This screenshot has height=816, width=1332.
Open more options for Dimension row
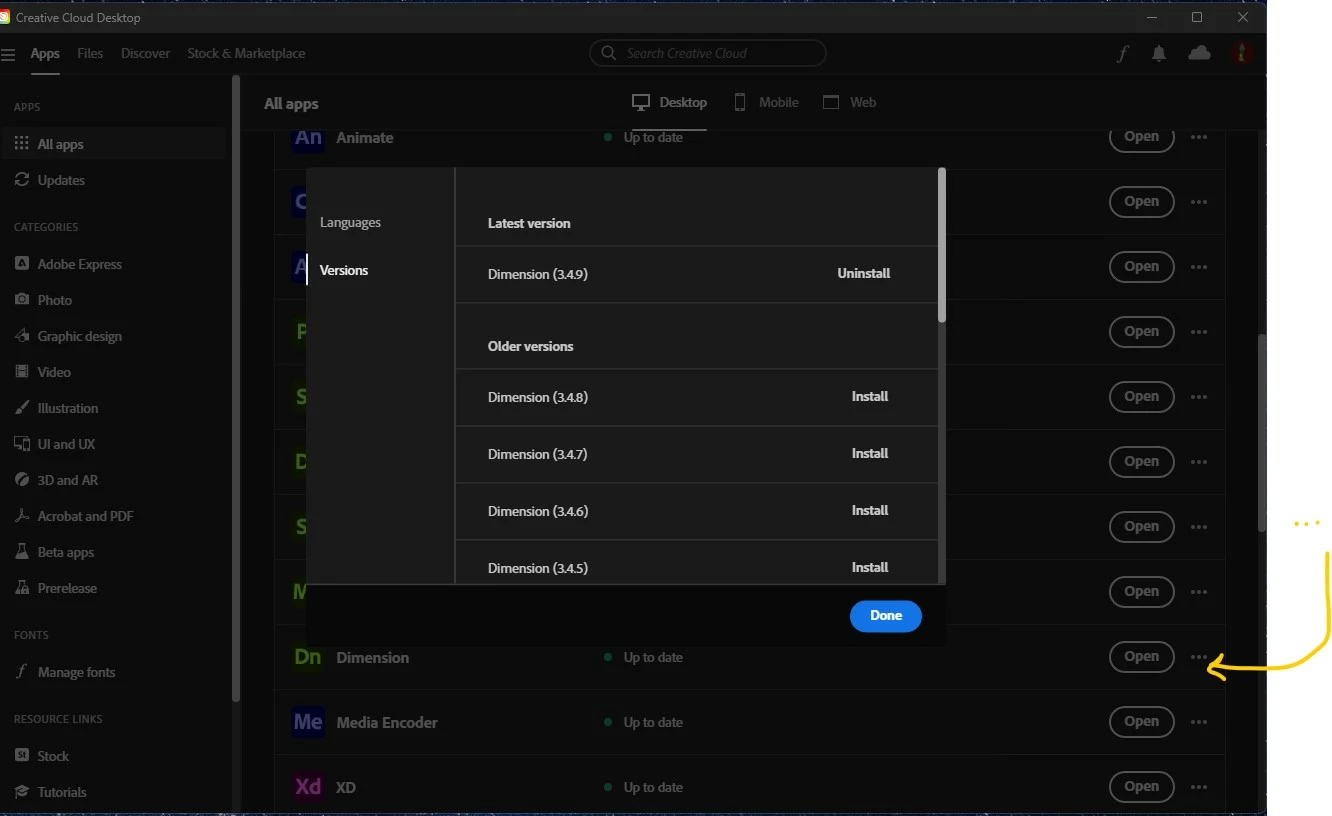(x=1199, y=657)
